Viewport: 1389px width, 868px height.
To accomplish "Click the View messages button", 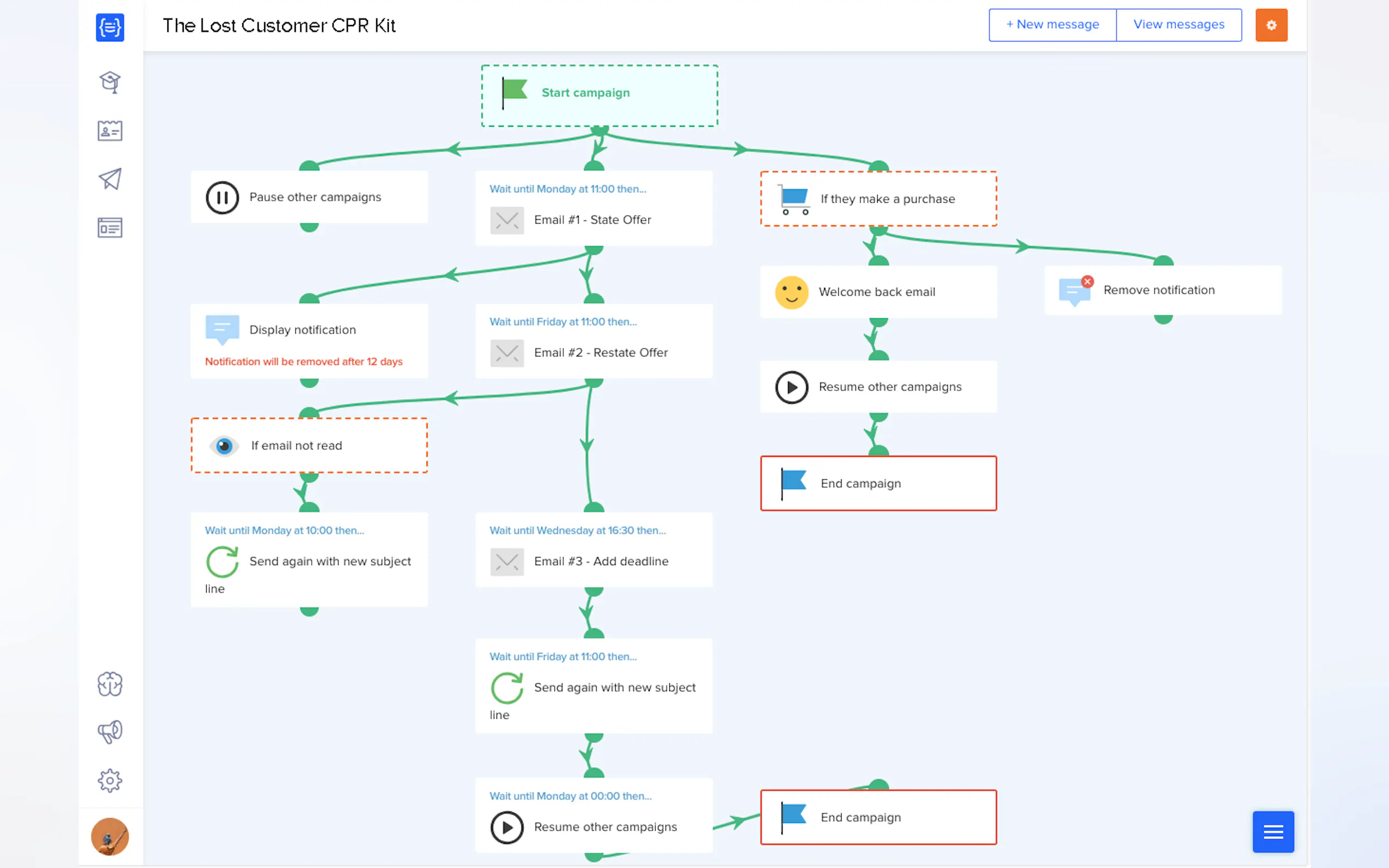I will (1178, 25).
